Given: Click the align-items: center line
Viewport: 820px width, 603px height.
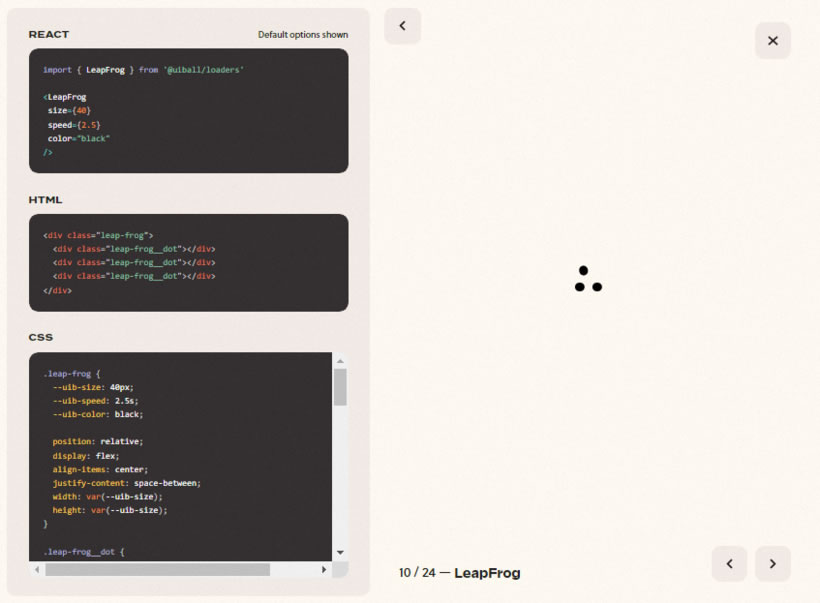Looking at the screenshot, I should [x=100, y=470].
